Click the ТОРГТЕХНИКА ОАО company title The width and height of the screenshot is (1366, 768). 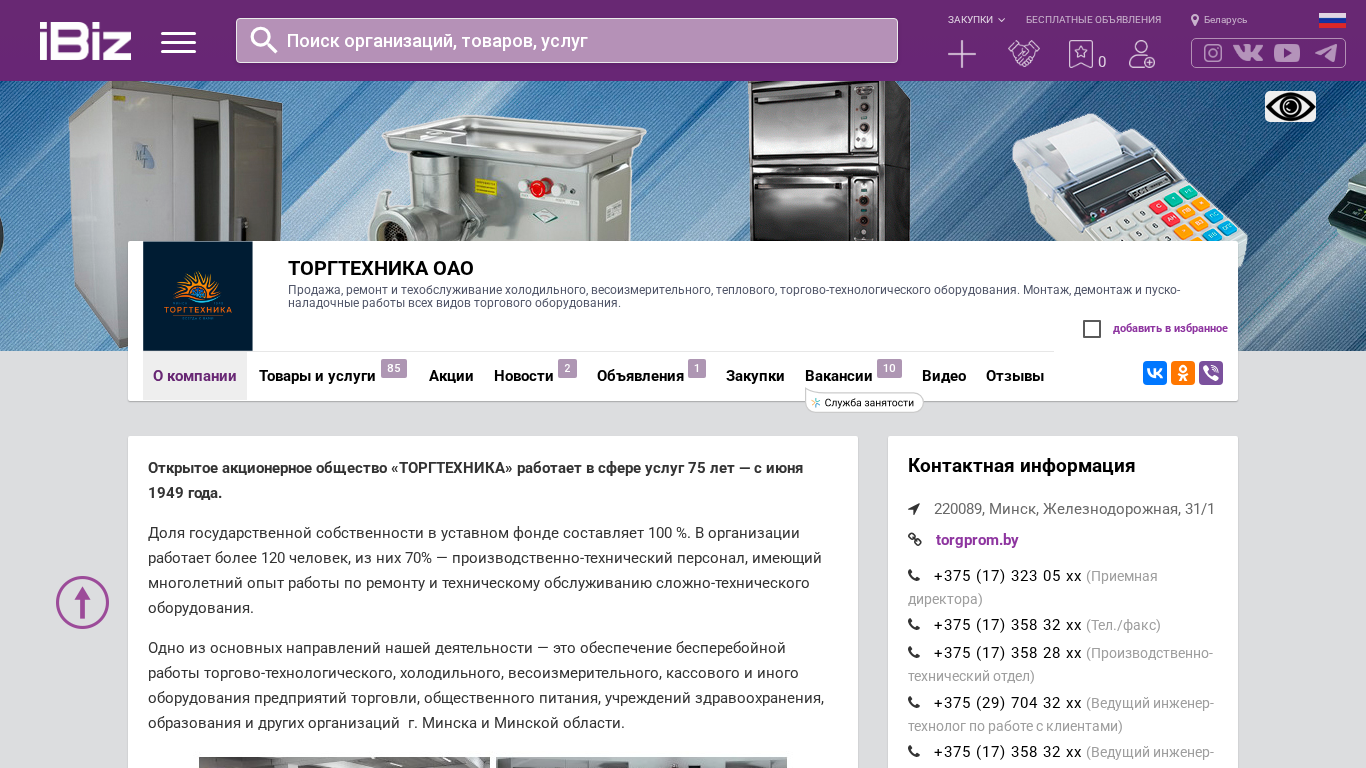(x=381, y=269)
